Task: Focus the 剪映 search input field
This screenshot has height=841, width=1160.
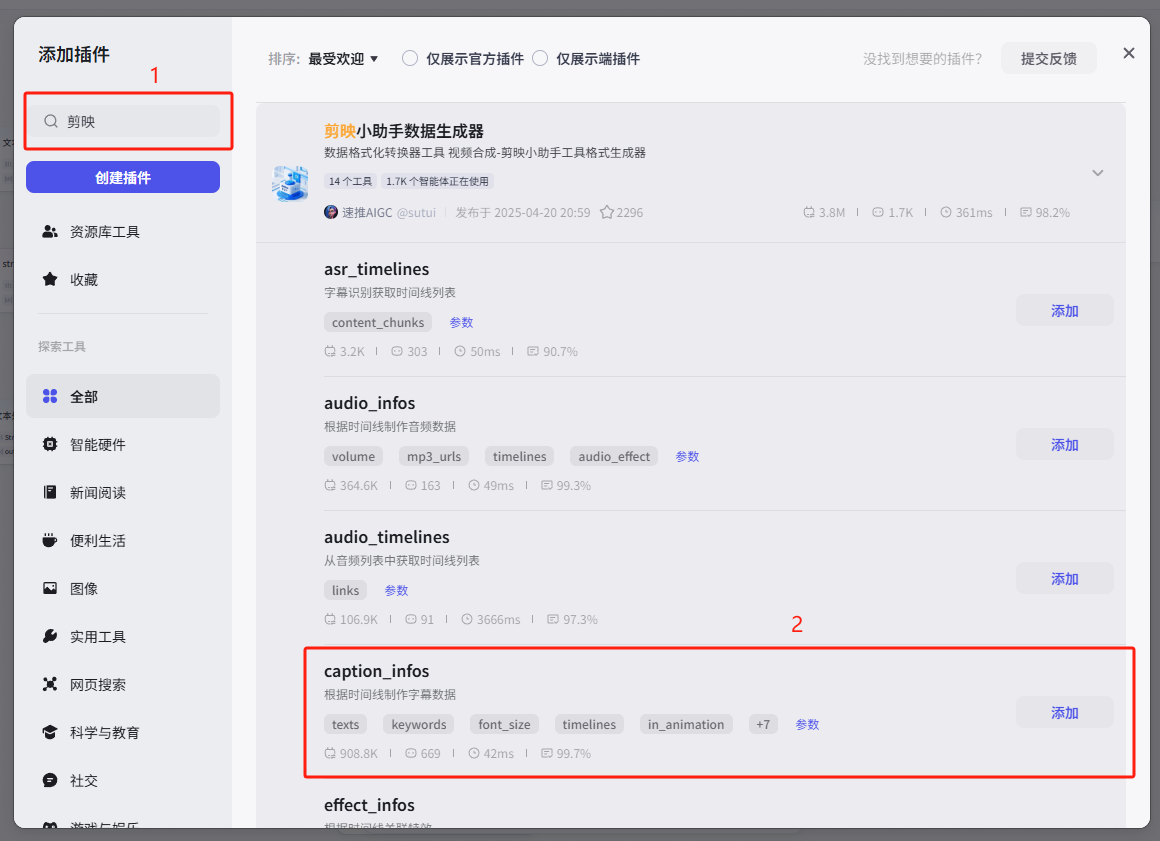Action: [123, 121]
